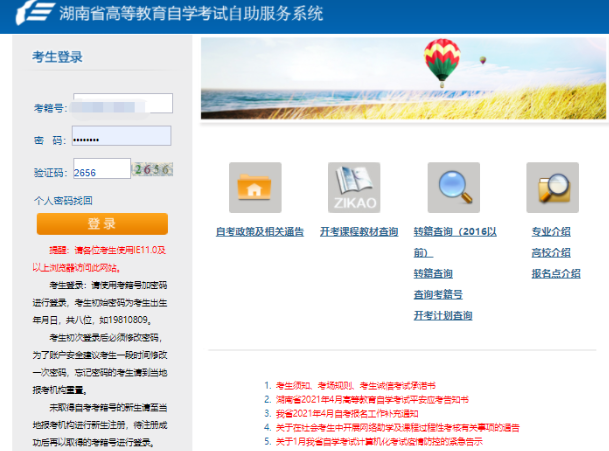This screenshot has height=451, width=609.
Task: Open the ZIKAO book icon
Action: pos(354,187)
